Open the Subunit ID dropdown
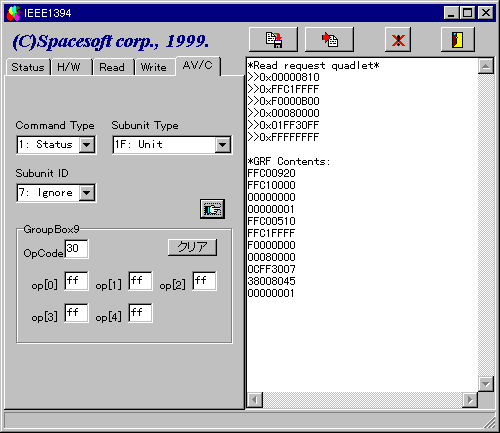 87,193
